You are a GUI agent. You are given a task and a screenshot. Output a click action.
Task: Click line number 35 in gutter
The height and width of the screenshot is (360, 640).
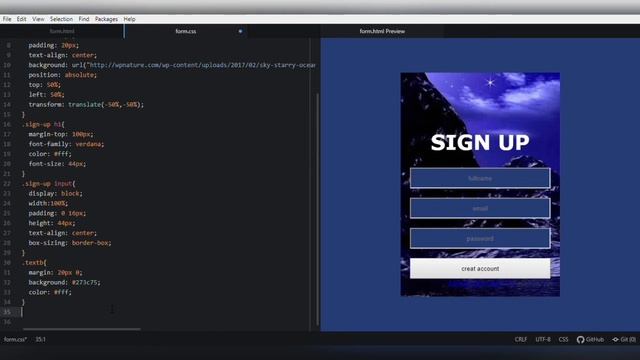pos(7,312)
